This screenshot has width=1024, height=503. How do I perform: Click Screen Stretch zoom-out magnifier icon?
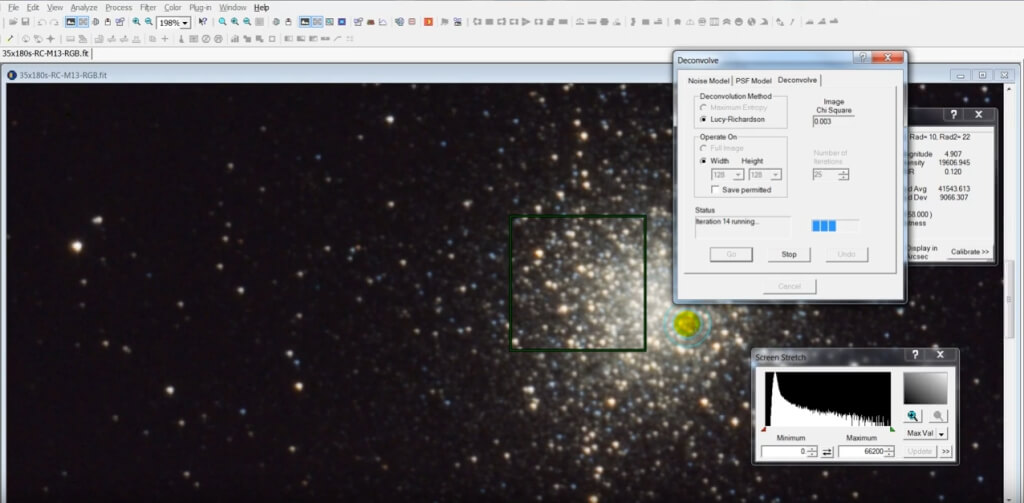click(x=938, y=415)
